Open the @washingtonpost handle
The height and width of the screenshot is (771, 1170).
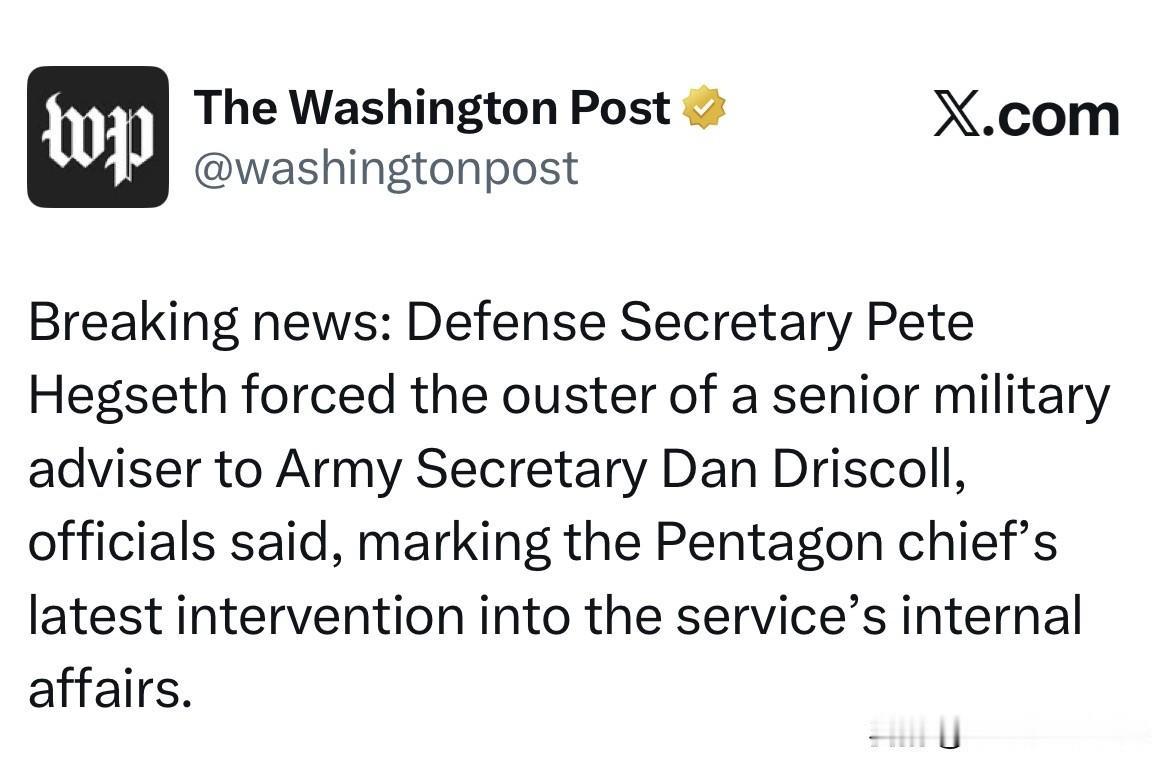point(386,169)
